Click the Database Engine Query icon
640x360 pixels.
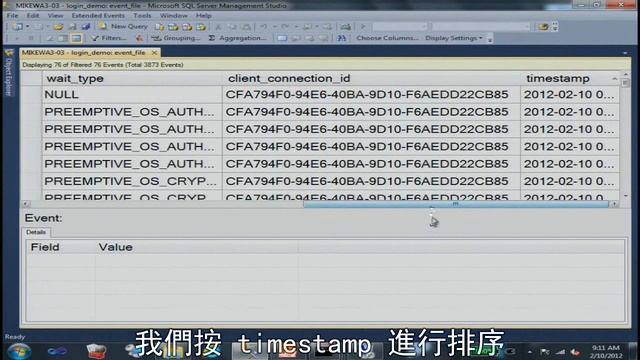click(x=159, y=27)
